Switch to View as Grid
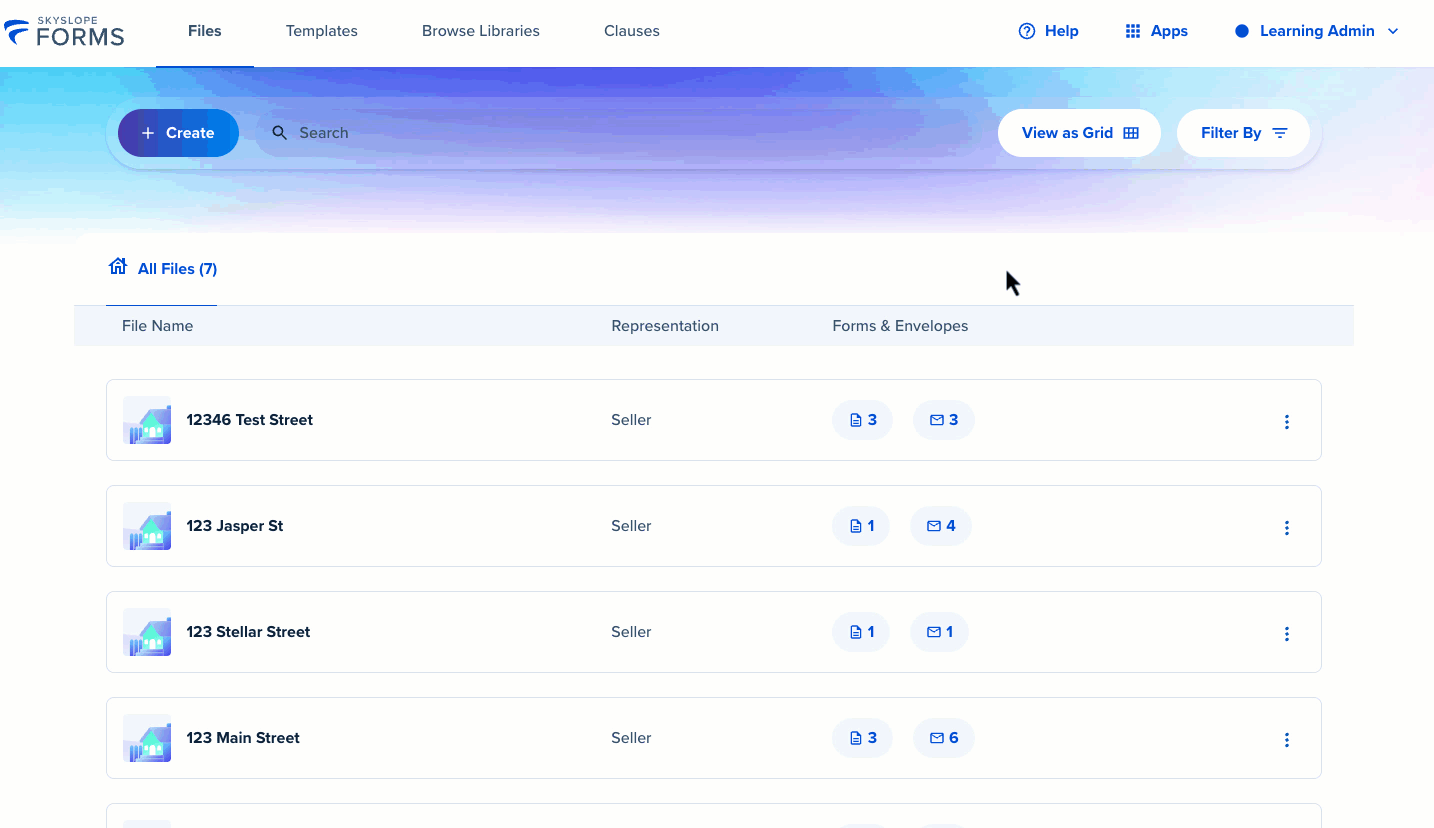 pos(1079,133)
